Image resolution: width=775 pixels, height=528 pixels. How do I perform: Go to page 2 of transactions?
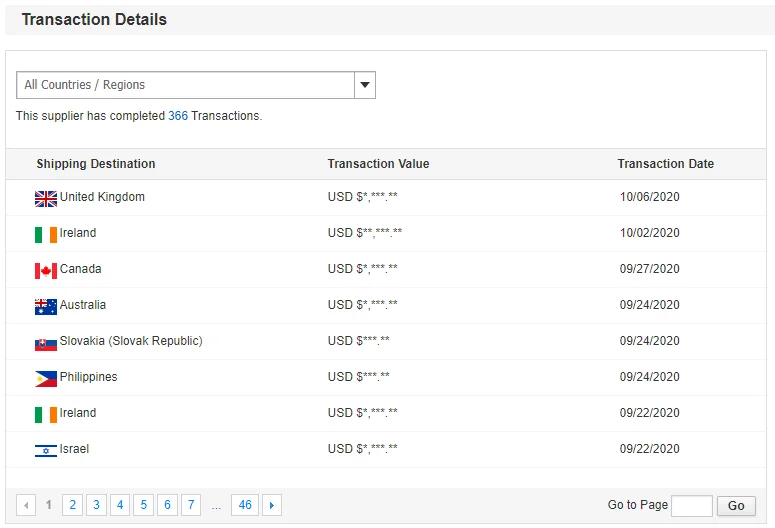click(x=72, y=506)
